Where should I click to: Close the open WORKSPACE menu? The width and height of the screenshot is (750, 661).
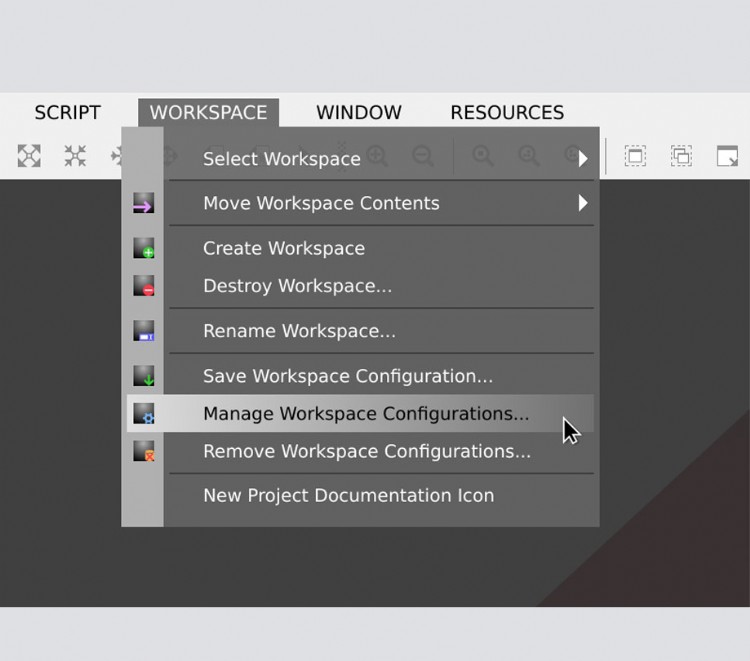pyautogui.click(x=208, y=113)
